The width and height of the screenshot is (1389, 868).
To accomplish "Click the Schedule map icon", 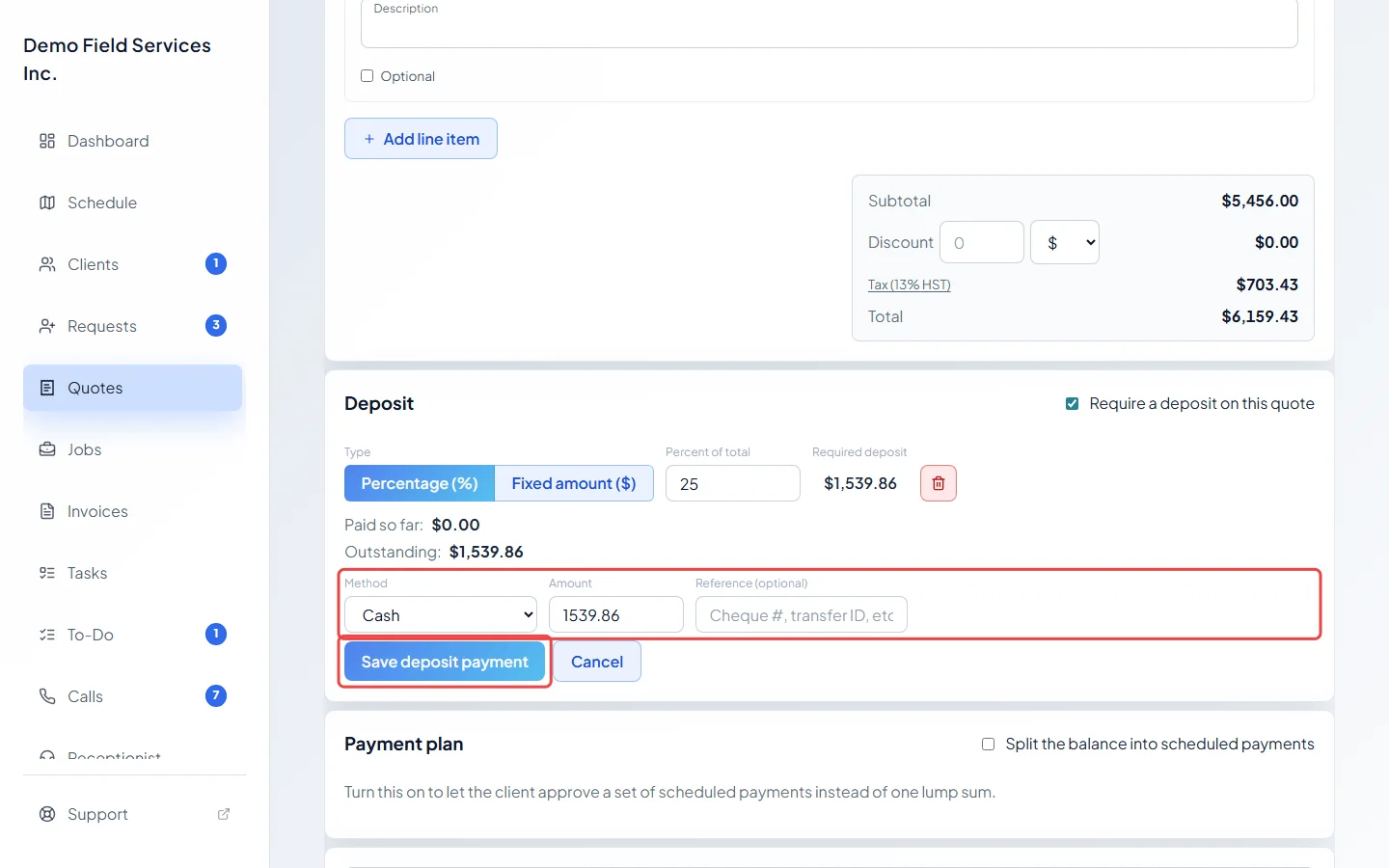I will click(x=47, y=203).
